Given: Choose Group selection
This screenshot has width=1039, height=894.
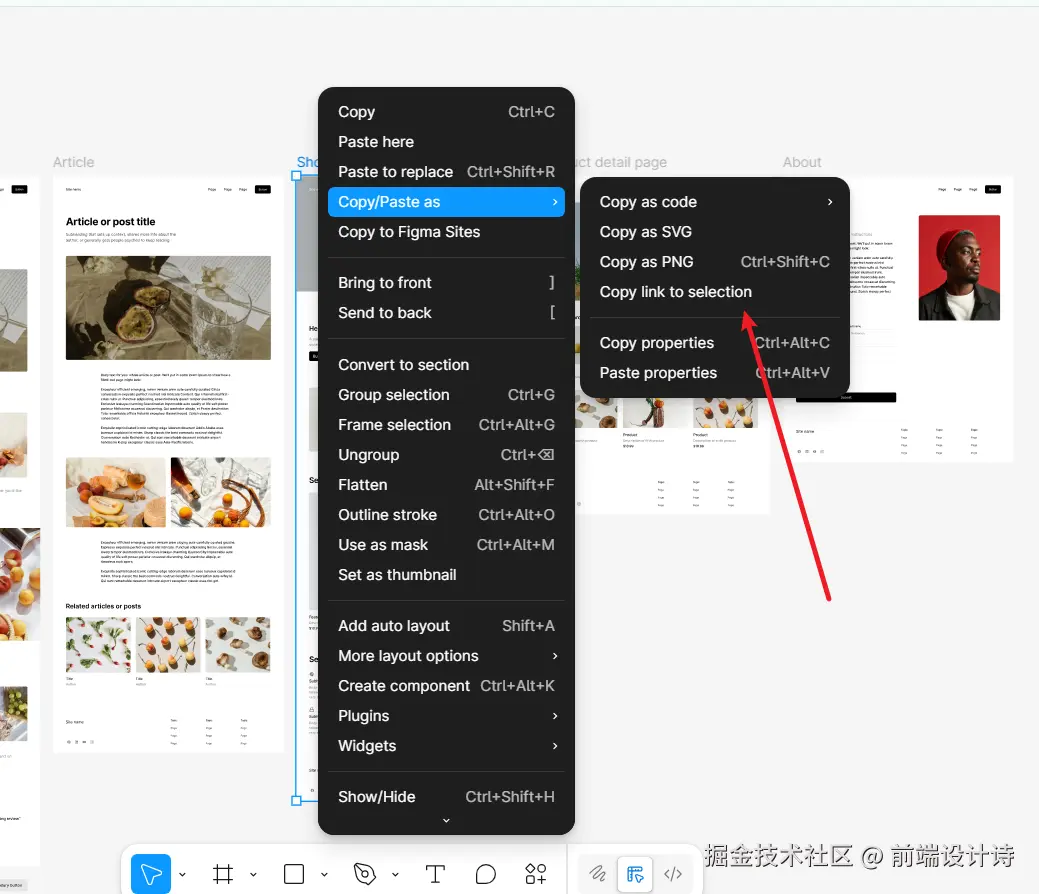Looking at the screenshot, I should pyautogui.click(x=446, y=395).
